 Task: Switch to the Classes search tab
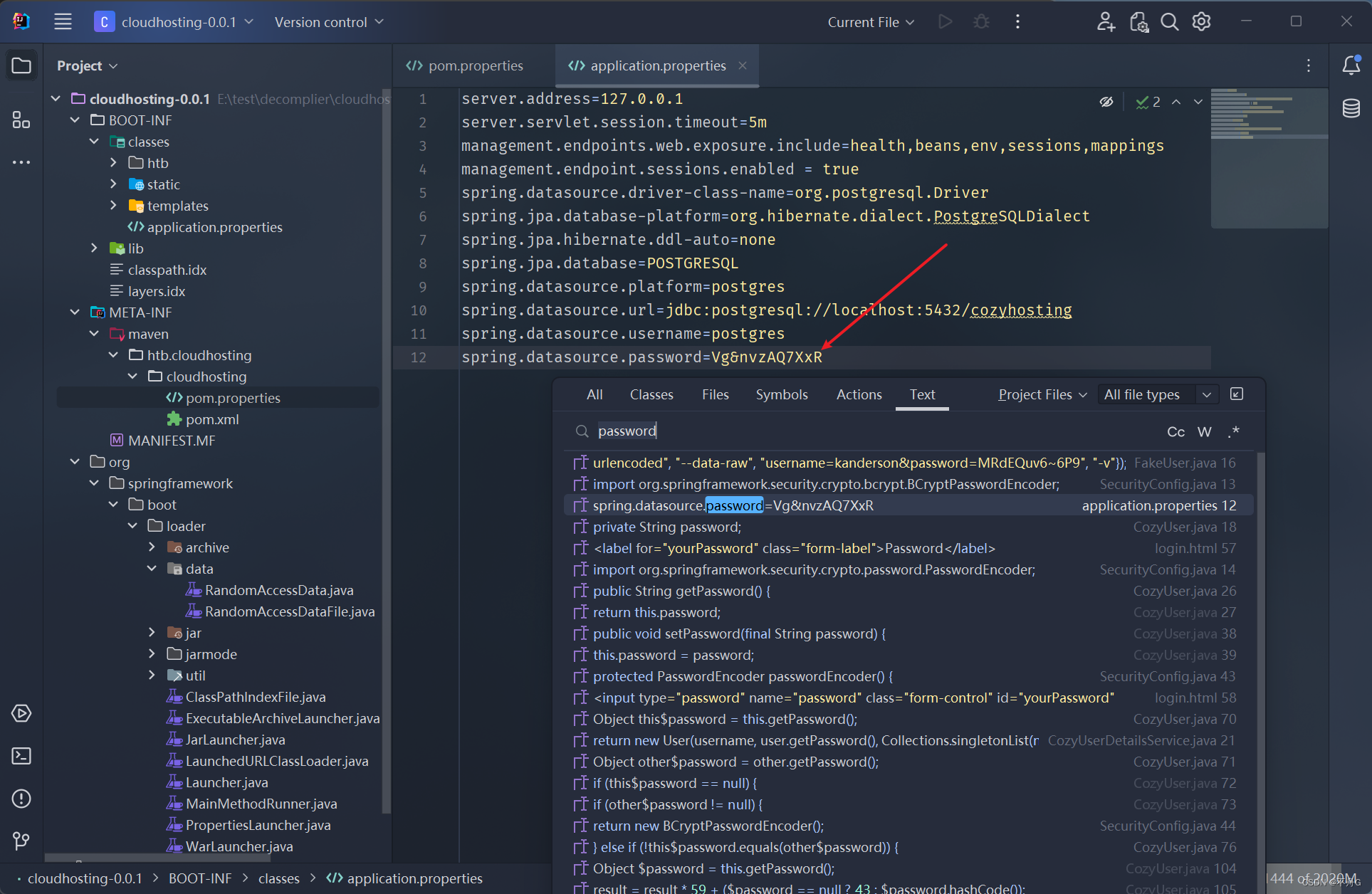[x=651, y=394]
